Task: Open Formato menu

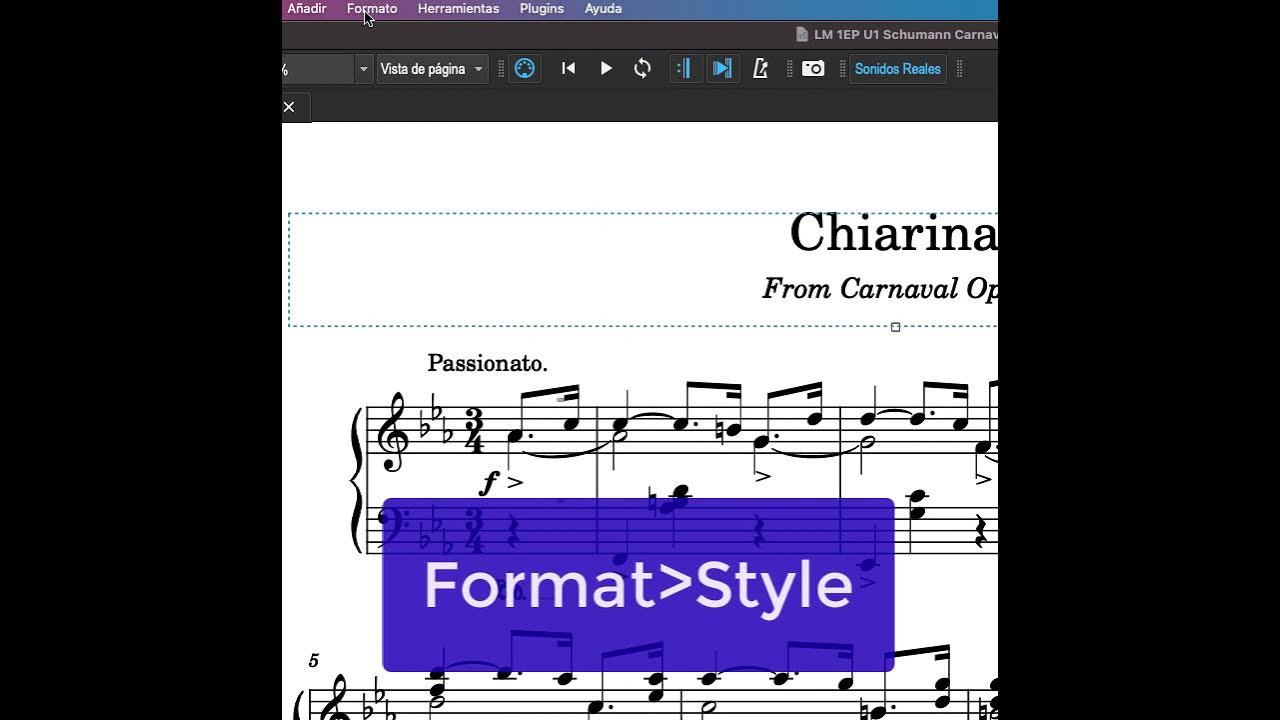Action: tap(372, 8)
